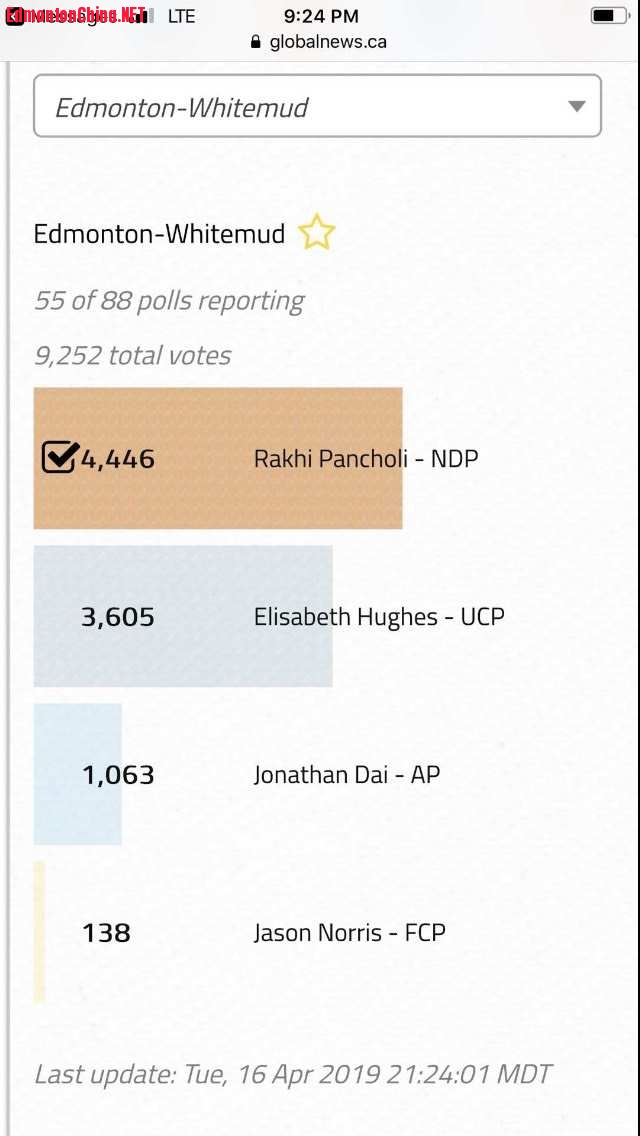
Task: Click the Jason Norris - FCP name label
Action: (x=349, y=932)
